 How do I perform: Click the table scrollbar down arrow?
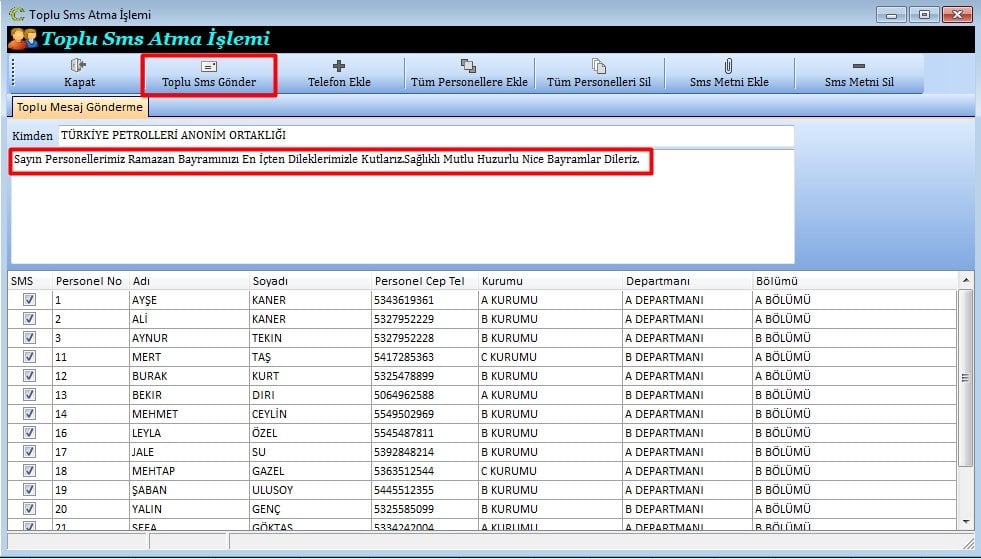[965, 521]
